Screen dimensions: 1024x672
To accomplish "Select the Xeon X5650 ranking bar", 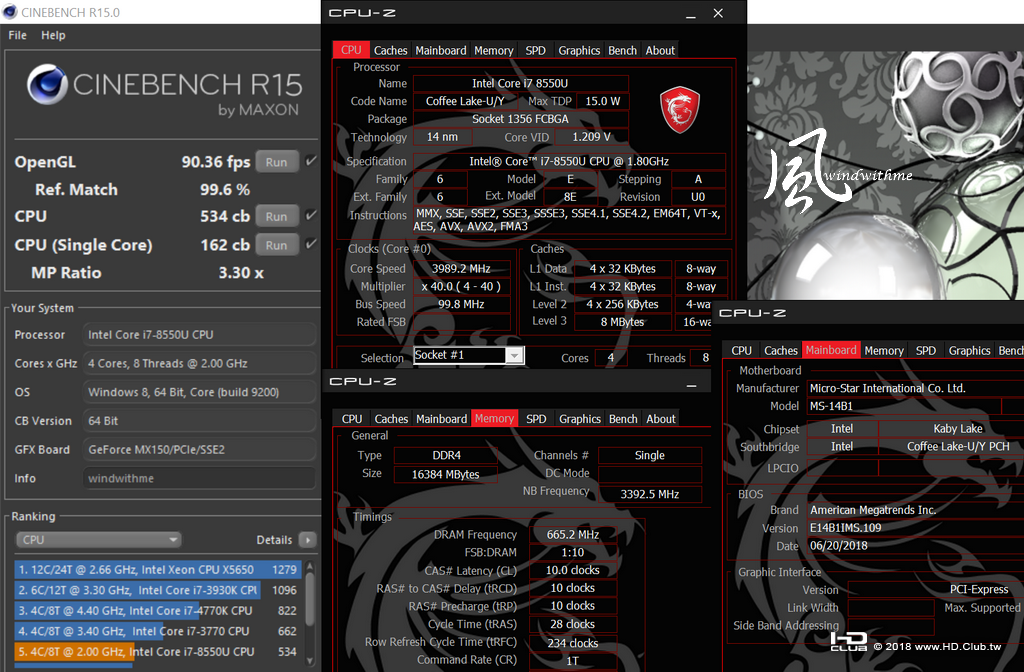I will pos(157,569).
